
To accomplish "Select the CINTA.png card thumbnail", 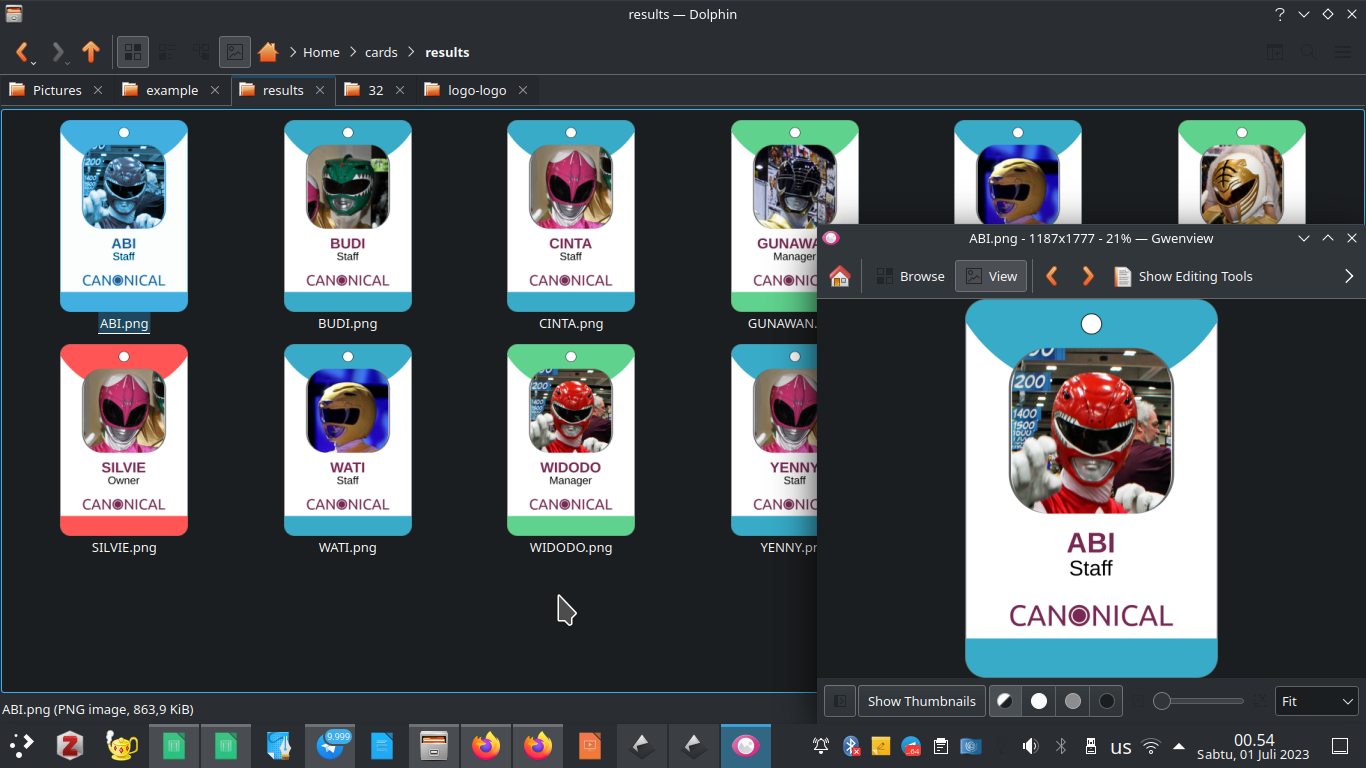I will pyautogui.click(x=571, y=216).
